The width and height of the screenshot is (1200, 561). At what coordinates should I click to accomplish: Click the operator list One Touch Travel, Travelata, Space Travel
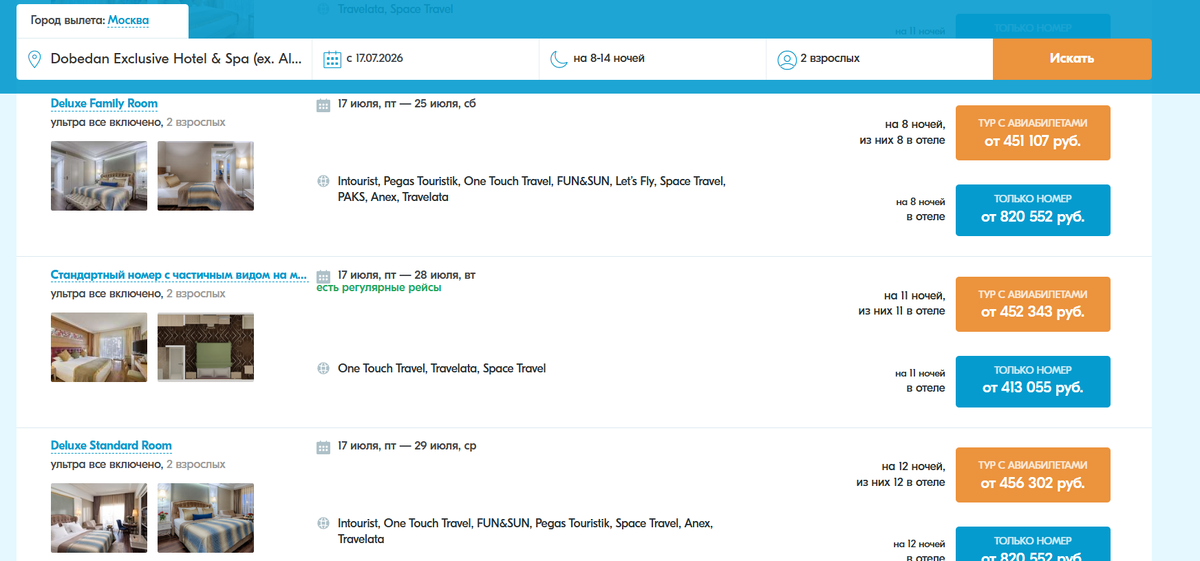point(442,369)
